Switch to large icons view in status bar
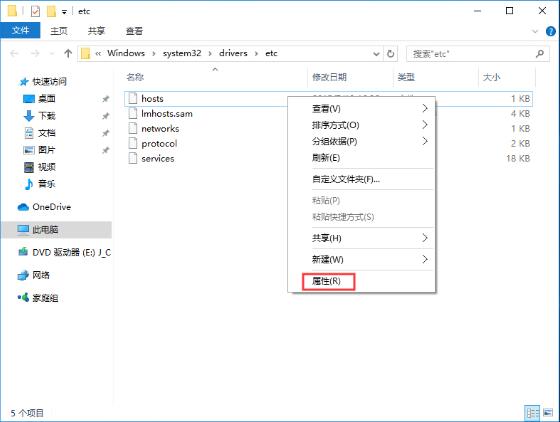Image resolution: width=560 pixels, height=422 pixels. [x=548, y=413]
